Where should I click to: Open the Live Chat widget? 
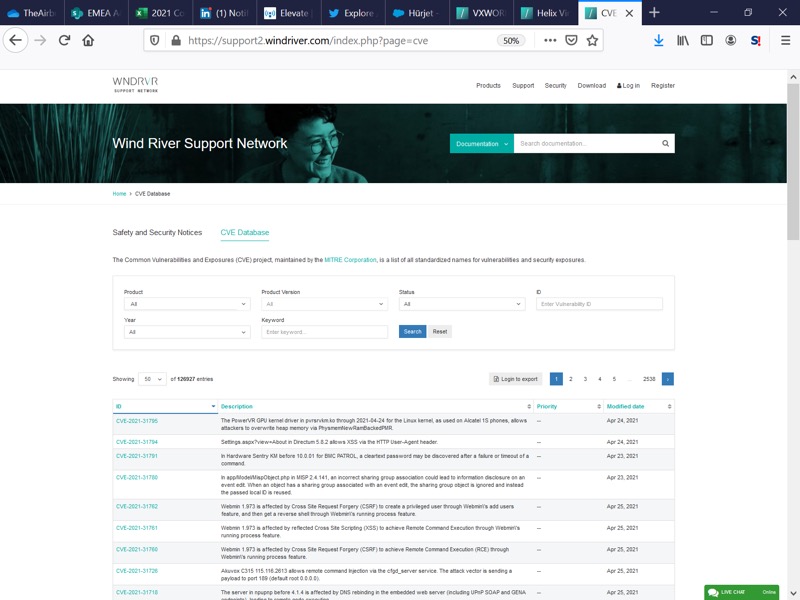click(741, 592)
